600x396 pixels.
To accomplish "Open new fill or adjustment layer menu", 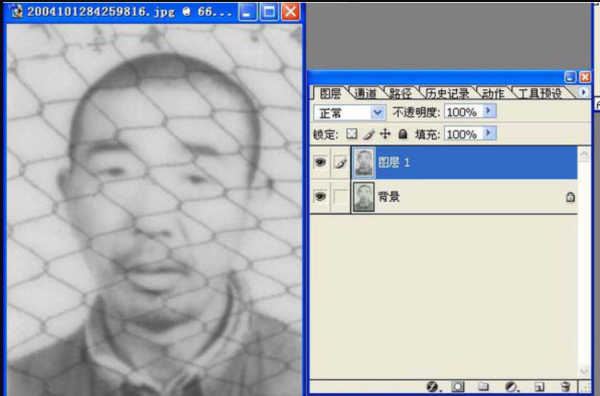I will pyautogui.click(x=511, y=387).
